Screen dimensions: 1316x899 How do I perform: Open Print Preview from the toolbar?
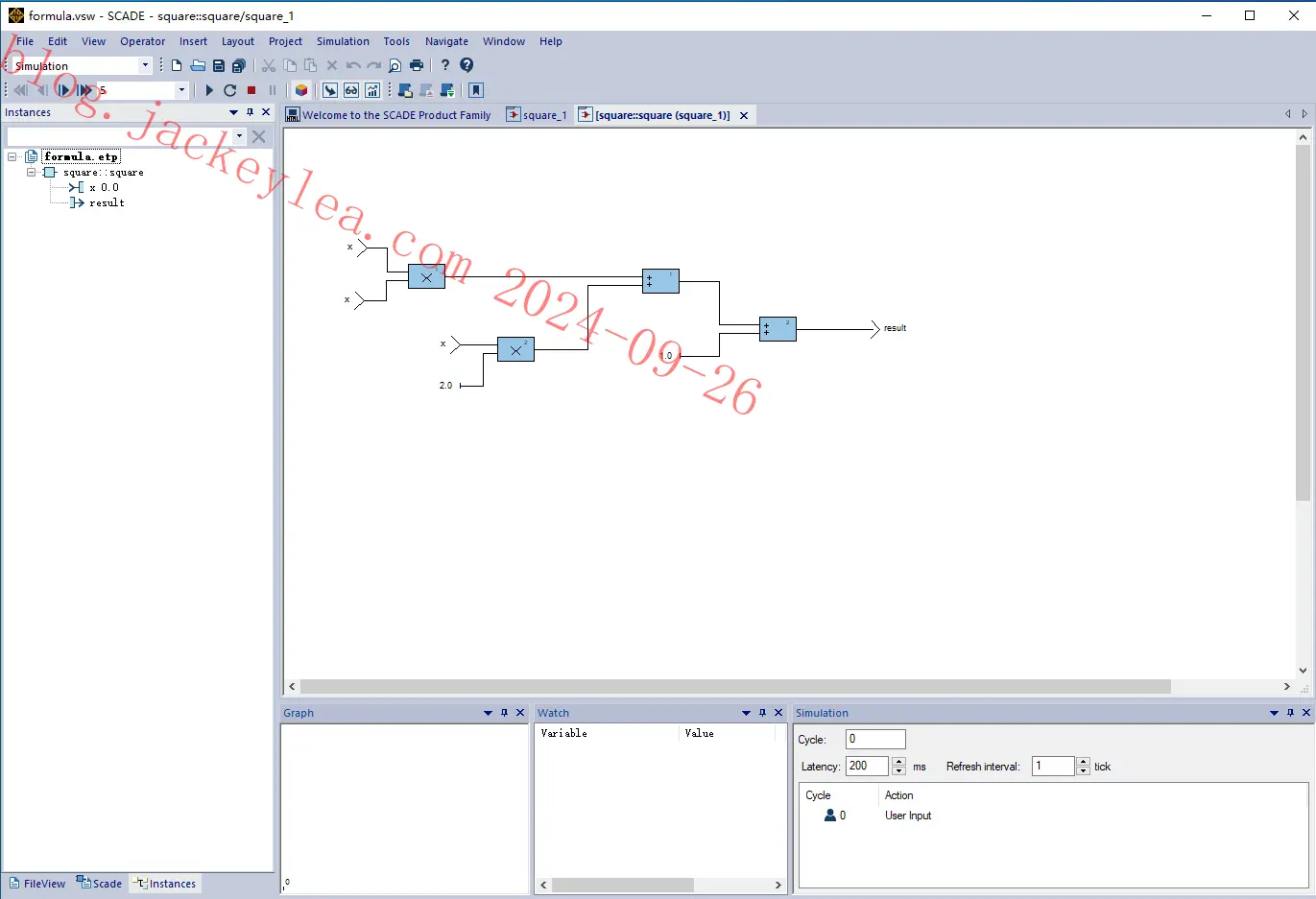point(395,65)
